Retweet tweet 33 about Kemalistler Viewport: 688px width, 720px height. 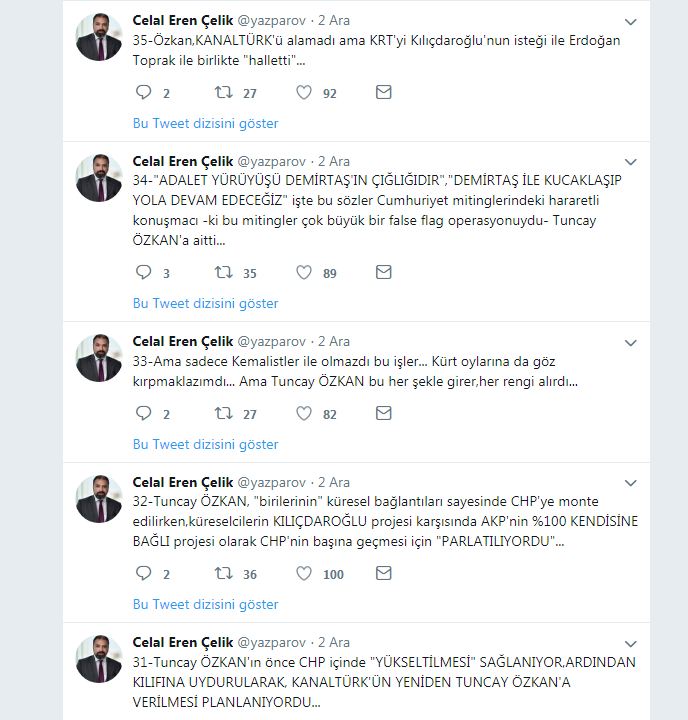point(225,413)
